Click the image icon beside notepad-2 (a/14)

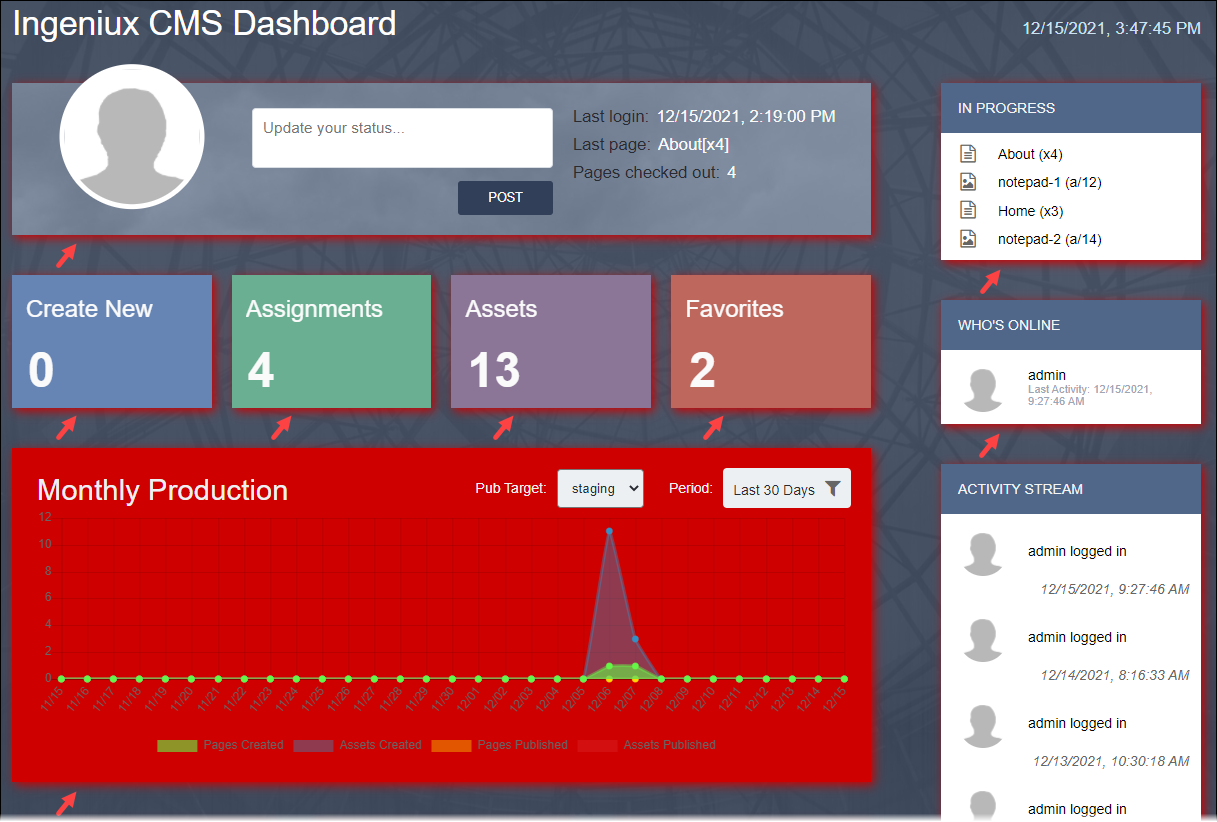pyautogui.click(x=967, y=239)
